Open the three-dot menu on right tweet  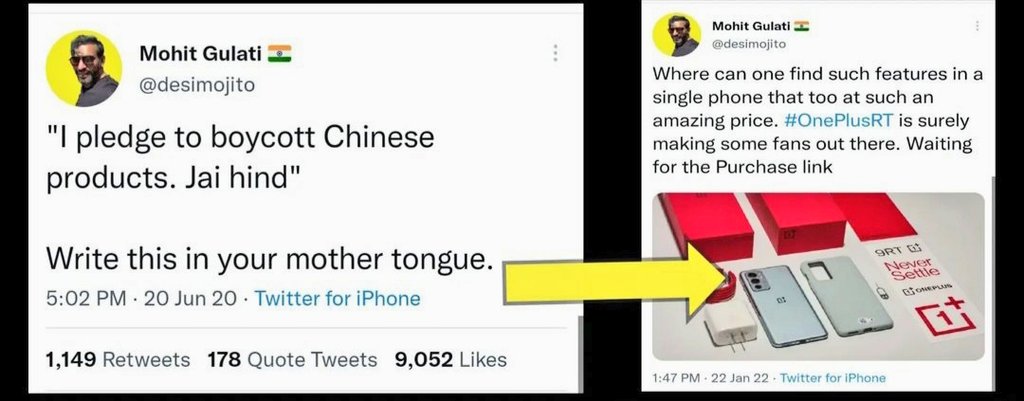pos(977,25)
